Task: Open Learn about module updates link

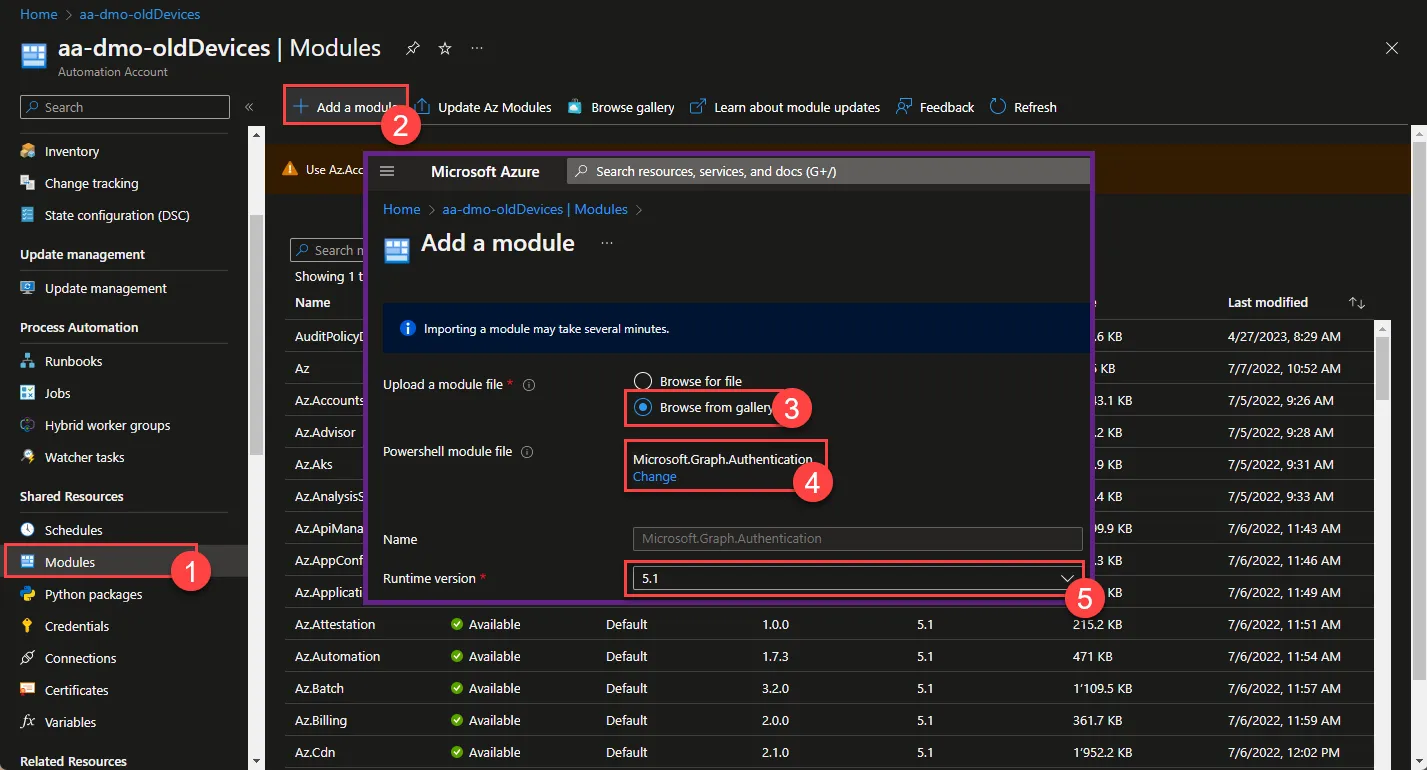Action: (785, 107)
